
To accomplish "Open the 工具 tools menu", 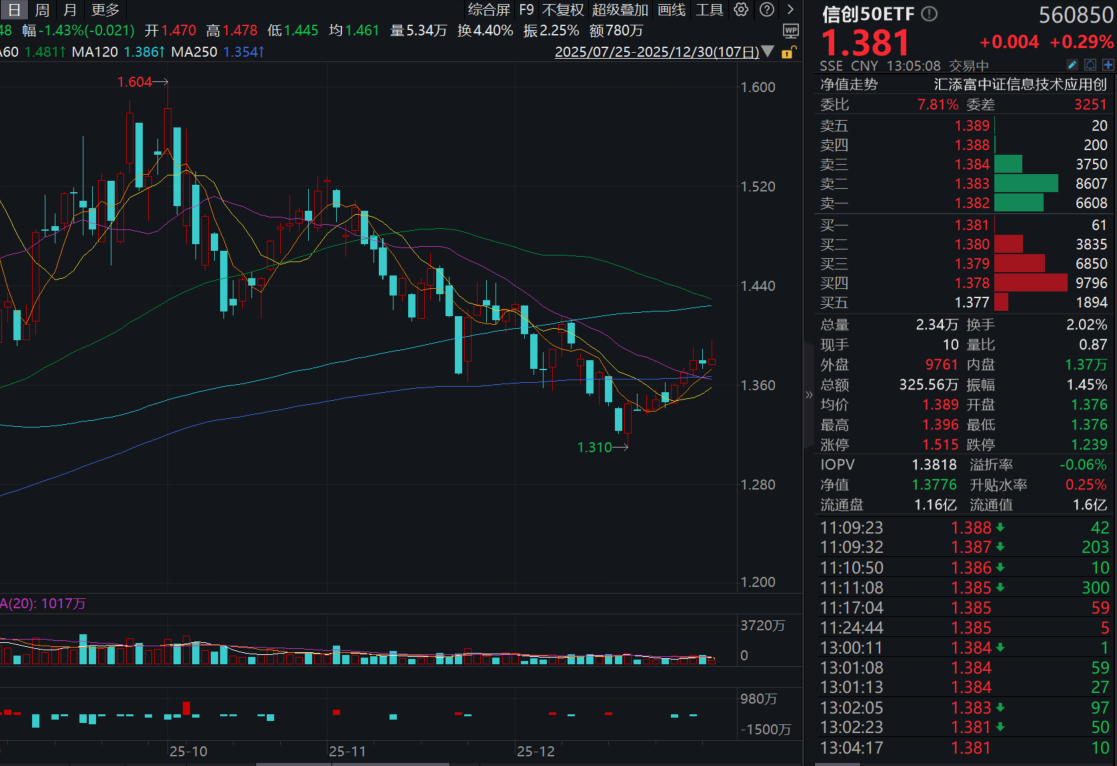I will pos(709,10).
